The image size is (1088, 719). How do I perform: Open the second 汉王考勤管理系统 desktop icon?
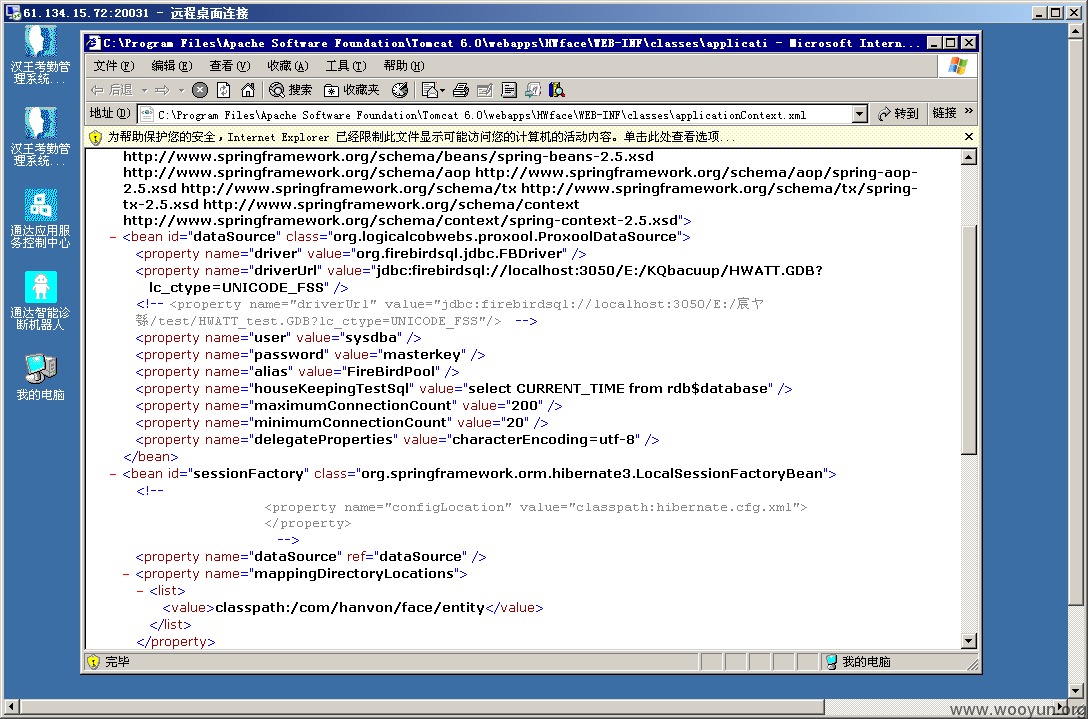[x=41, y=136]
